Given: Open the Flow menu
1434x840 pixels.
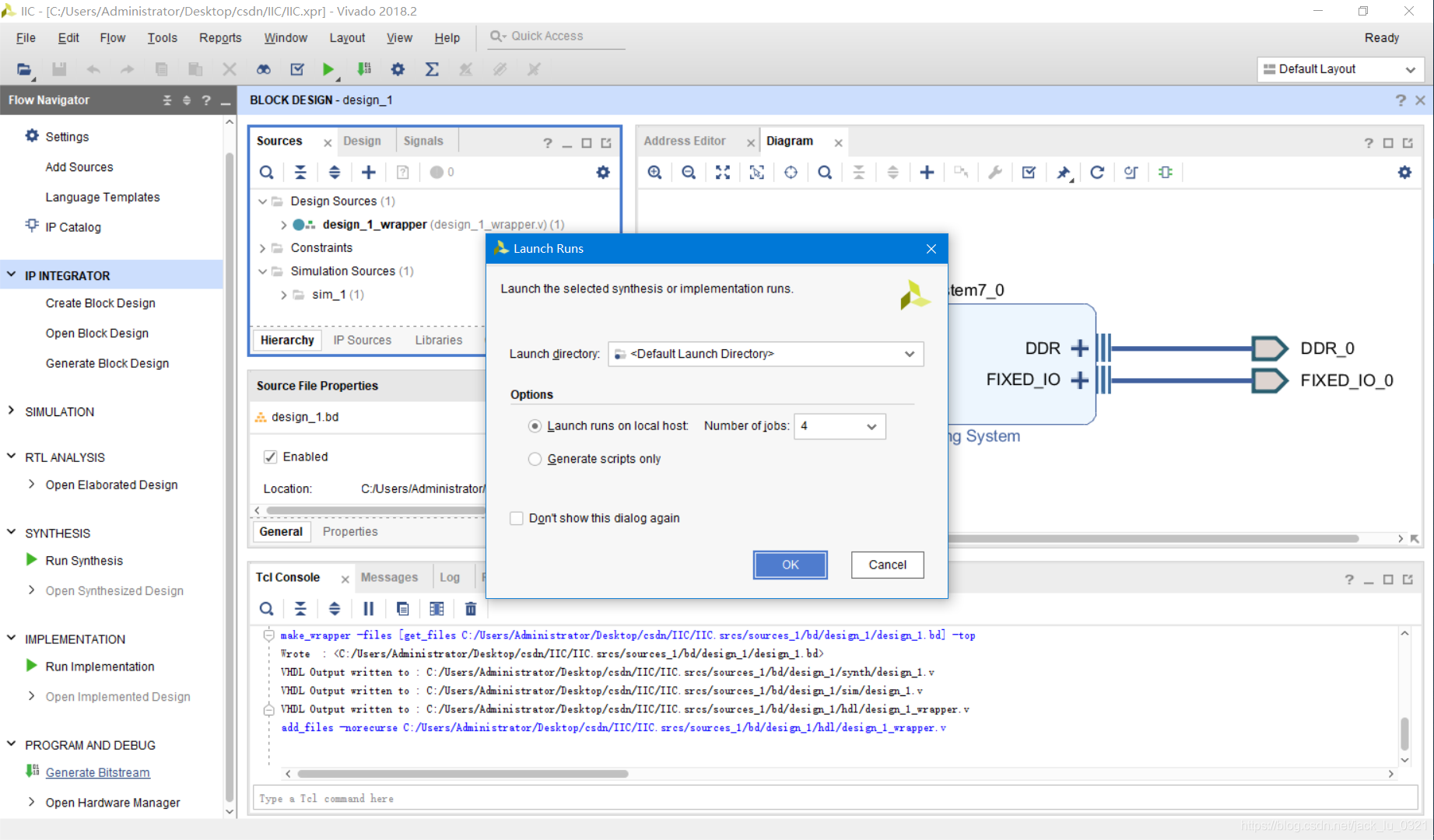Looking at the screenshot, I should tap(113, 38).
